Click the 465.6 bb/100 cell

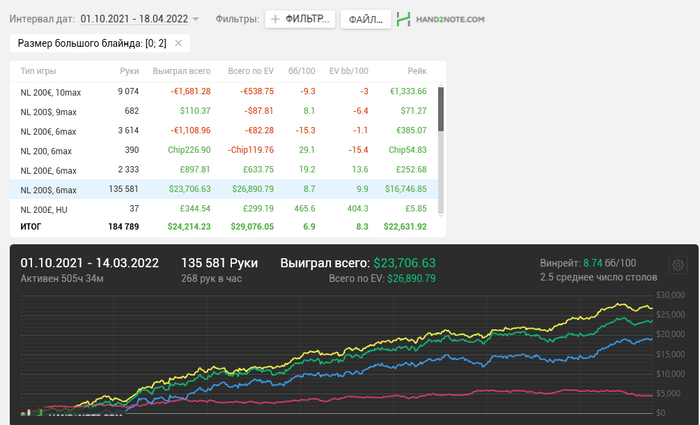(x=304, y=208)
